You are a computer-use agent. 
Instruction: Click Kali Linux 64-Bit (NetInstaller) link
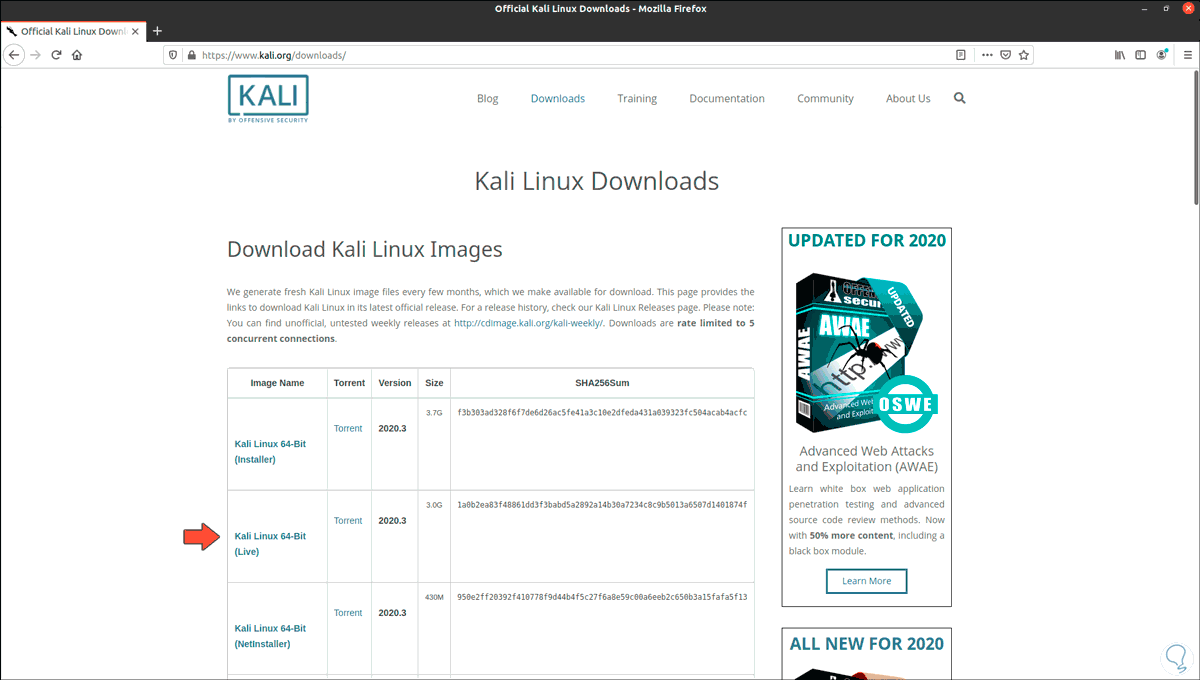pyautogui.click(x=270, y=636)
